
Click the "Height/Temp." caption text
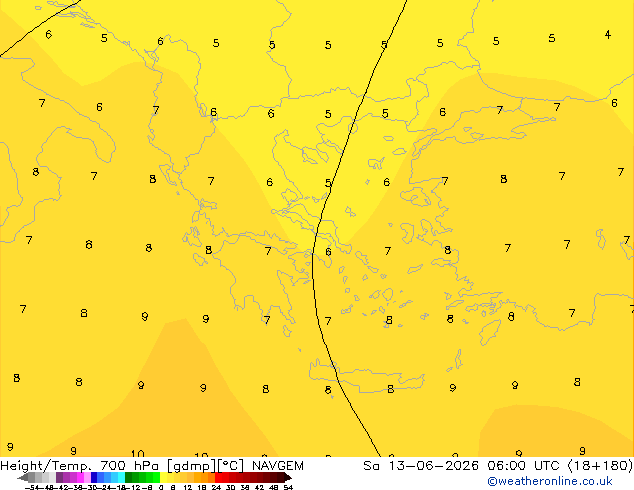[46, 466]
